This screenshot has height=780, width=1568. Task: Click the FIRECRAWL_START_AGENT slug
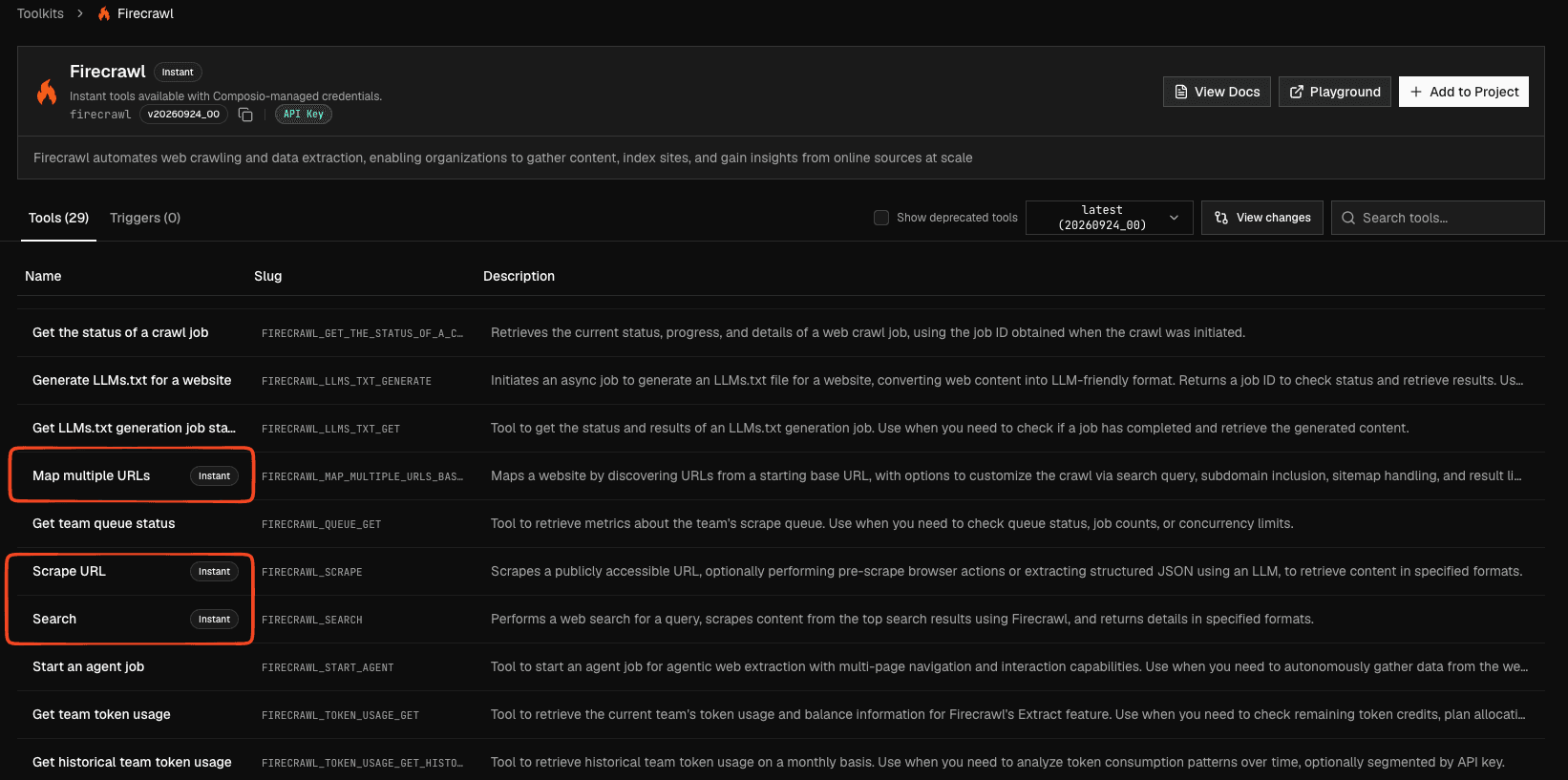click(328, 667)
